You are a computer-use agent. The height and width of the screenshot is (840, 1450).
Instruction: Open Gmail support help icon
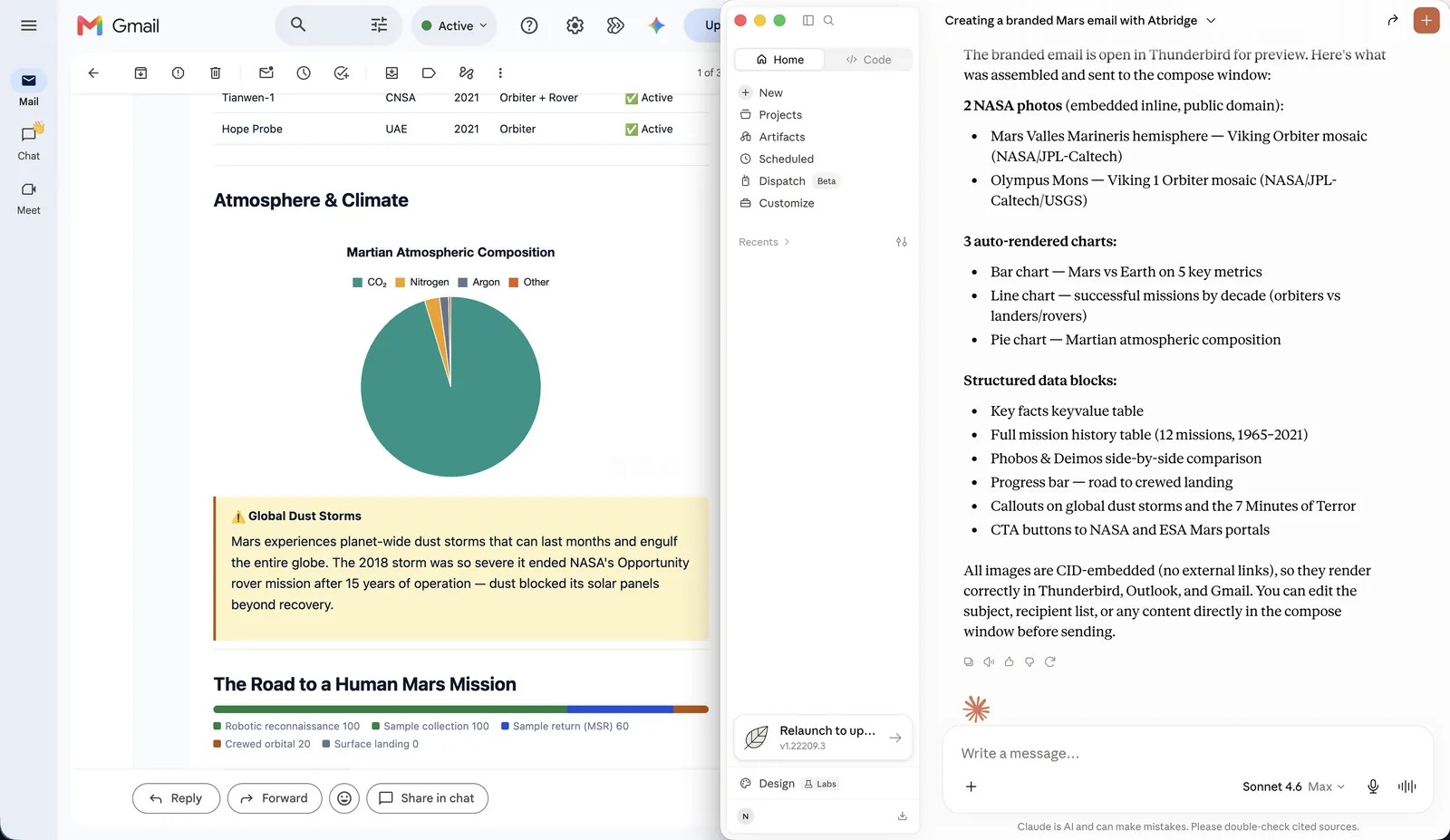coord(529,25)
